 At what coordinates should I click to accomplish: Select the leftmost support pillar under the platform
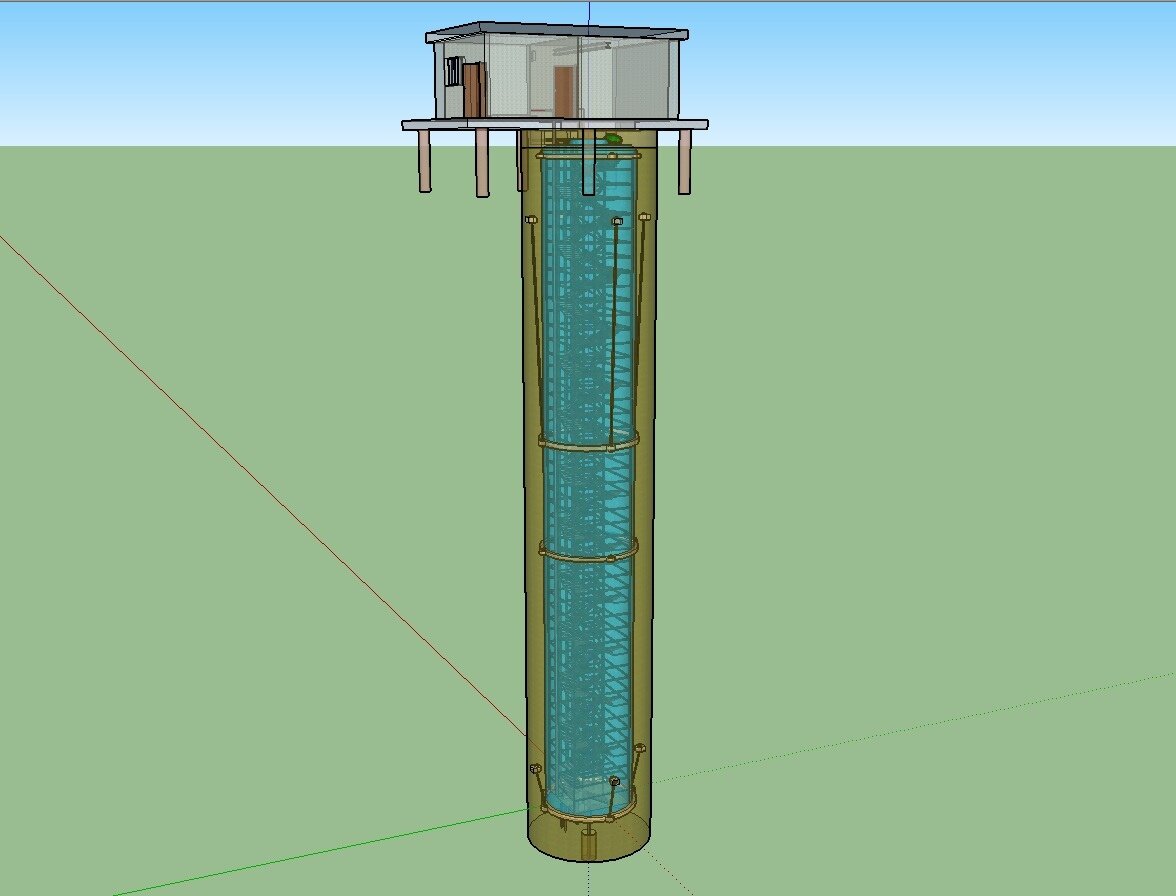(424, 161)
